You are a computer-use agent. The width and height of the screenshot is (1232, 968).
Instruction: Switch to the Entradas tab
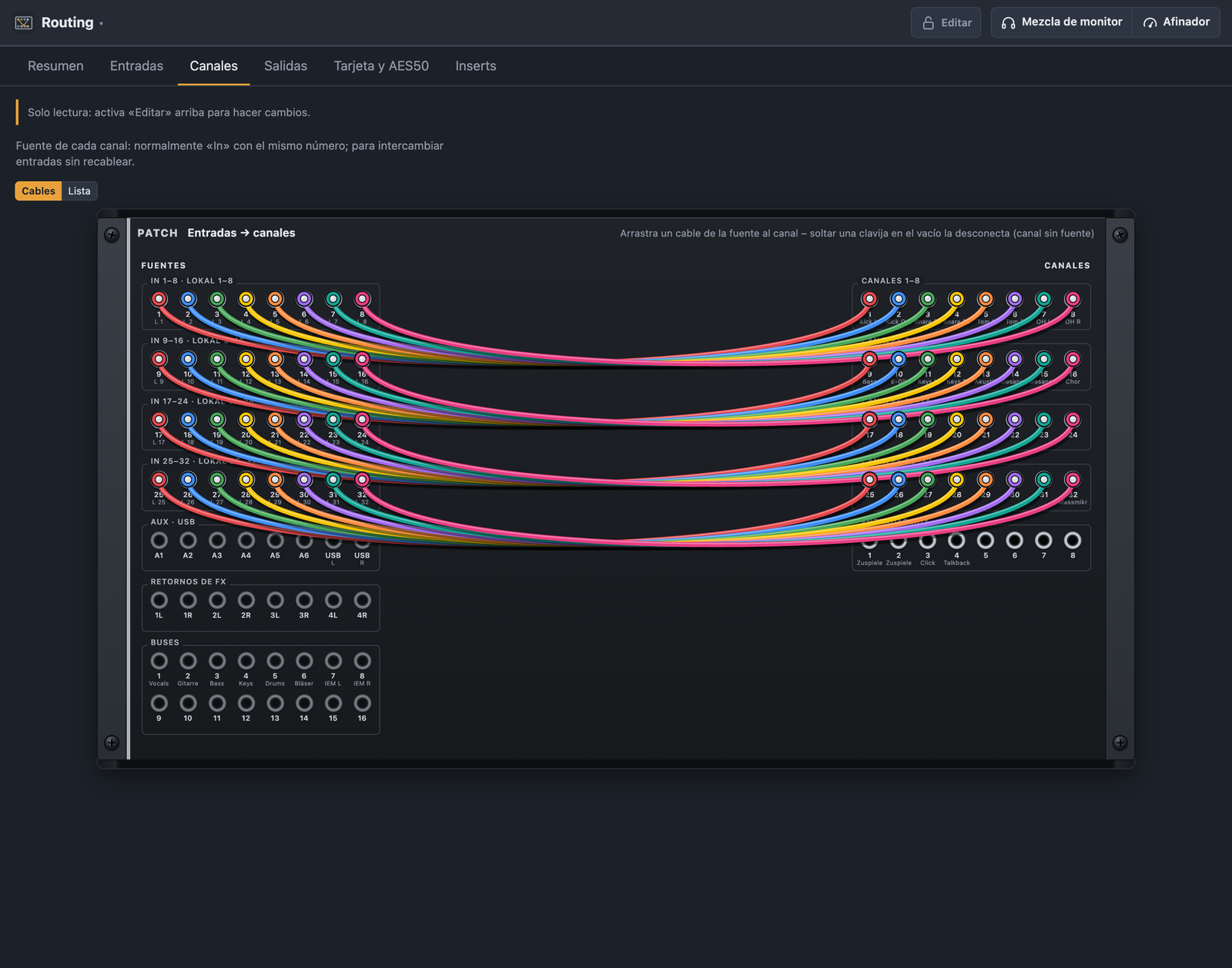click(x=136, y=66)
